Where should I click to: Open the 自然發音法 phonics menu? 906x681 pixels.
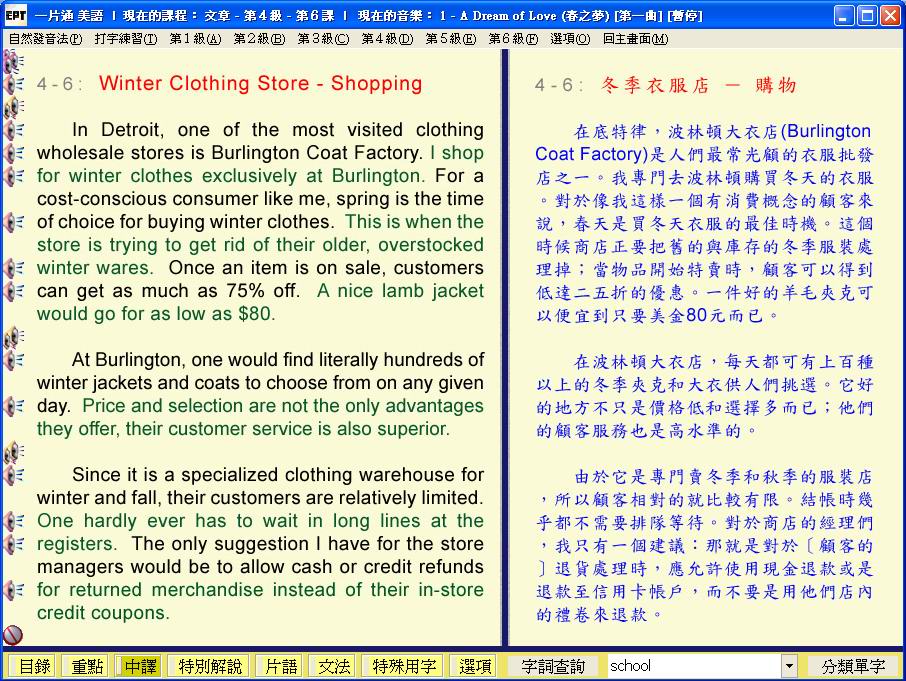(45, 39)
